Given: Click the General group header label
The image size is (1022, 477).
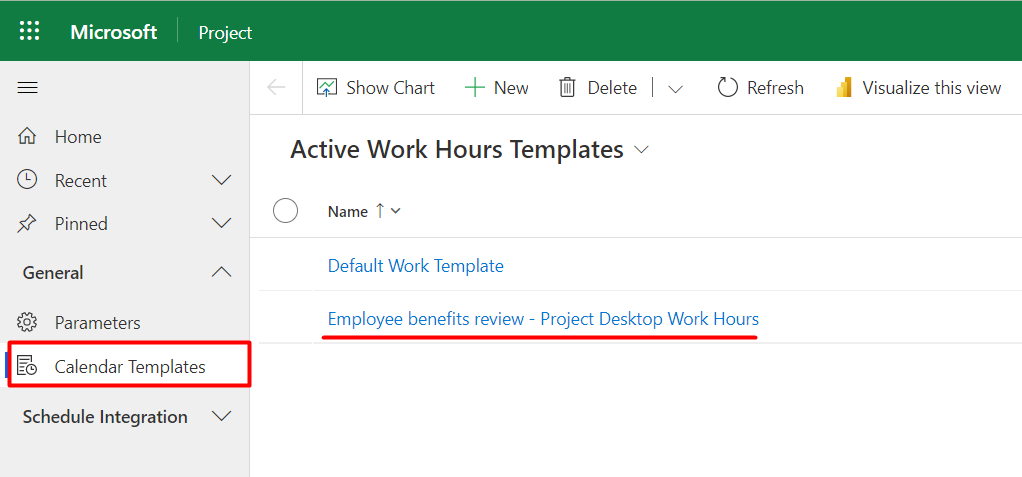Looking at the screenshot, I should click(53, 272).
